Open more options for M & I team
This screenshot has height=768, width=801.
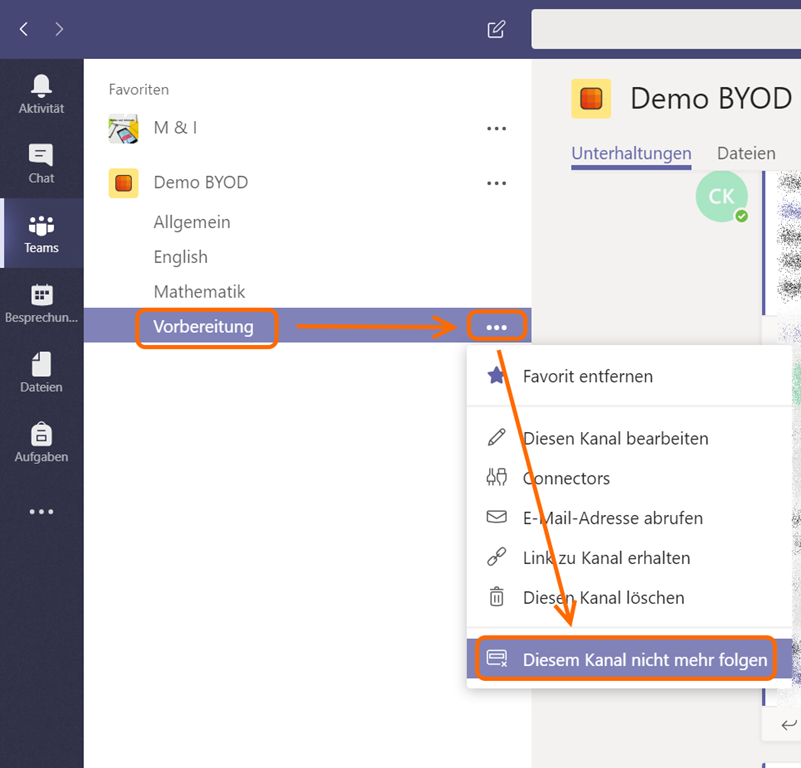496,128
